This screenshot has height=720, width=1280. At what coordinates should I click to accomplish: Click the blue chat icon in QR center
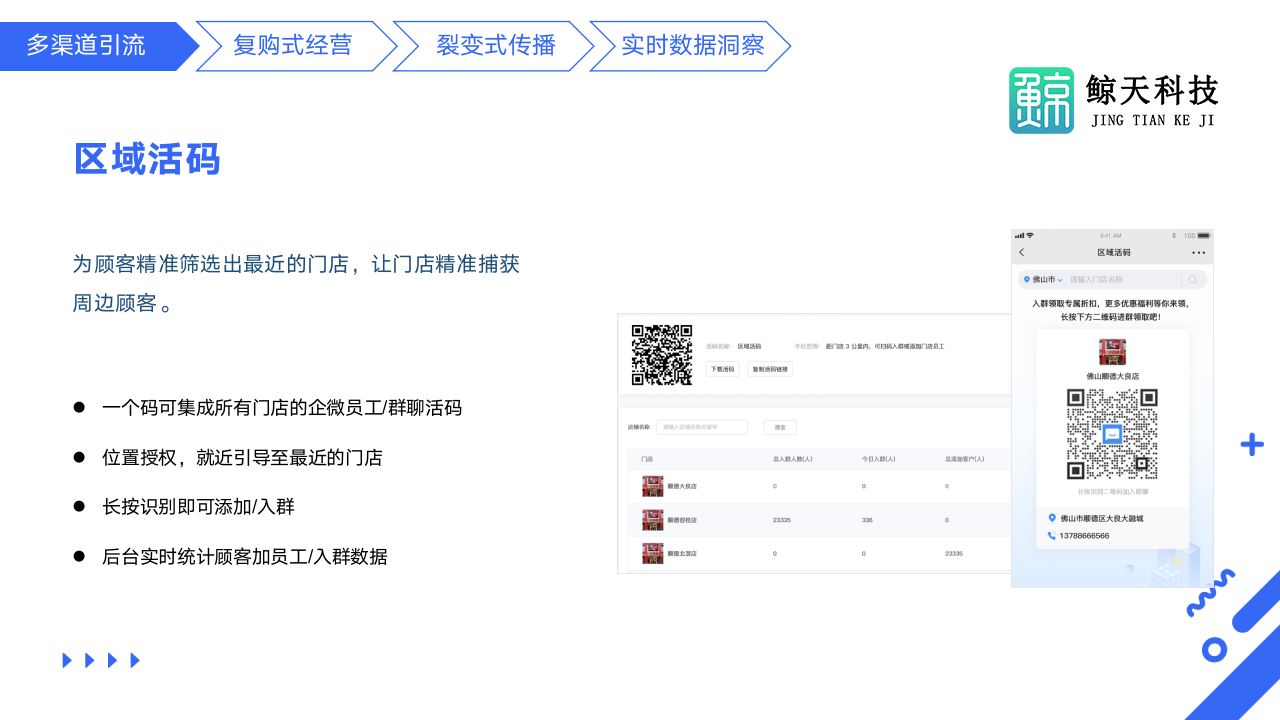pos(1112,434)
